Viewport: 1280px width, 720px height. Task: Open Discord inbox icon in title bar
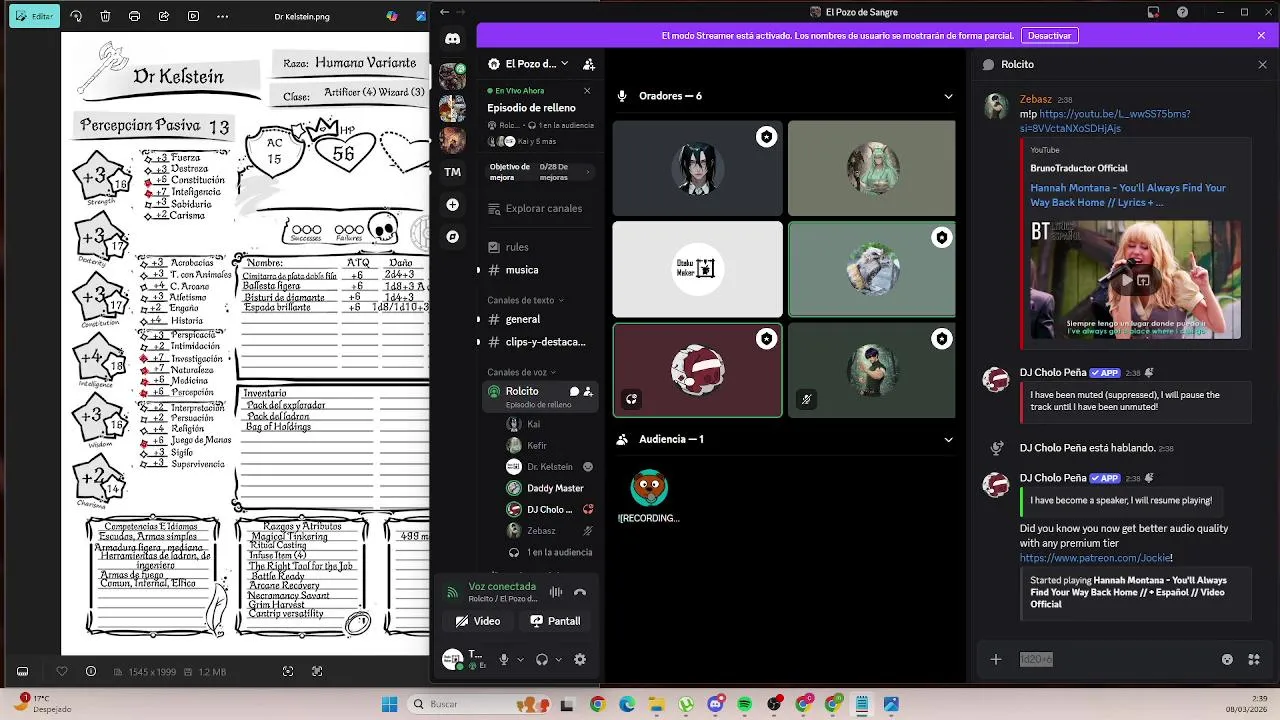pyautogui.click(x=1153, y=12)
